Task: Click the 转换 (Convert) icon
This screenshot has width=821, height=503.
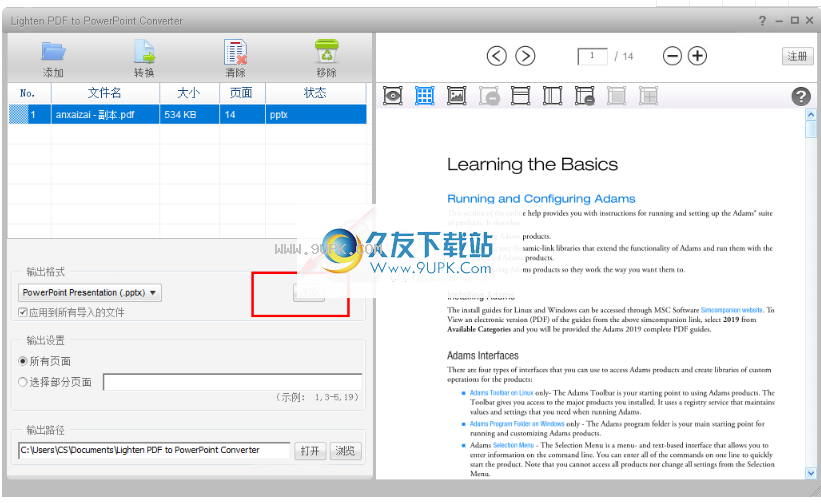Action: [144, 52]
